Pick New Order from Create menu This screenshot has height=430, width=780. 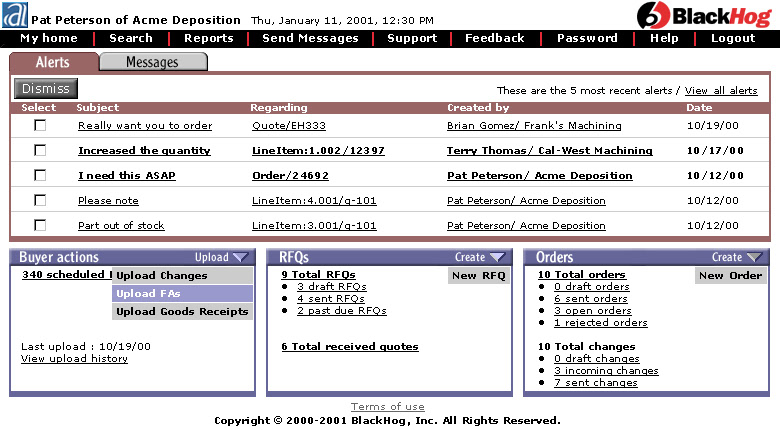730,275
